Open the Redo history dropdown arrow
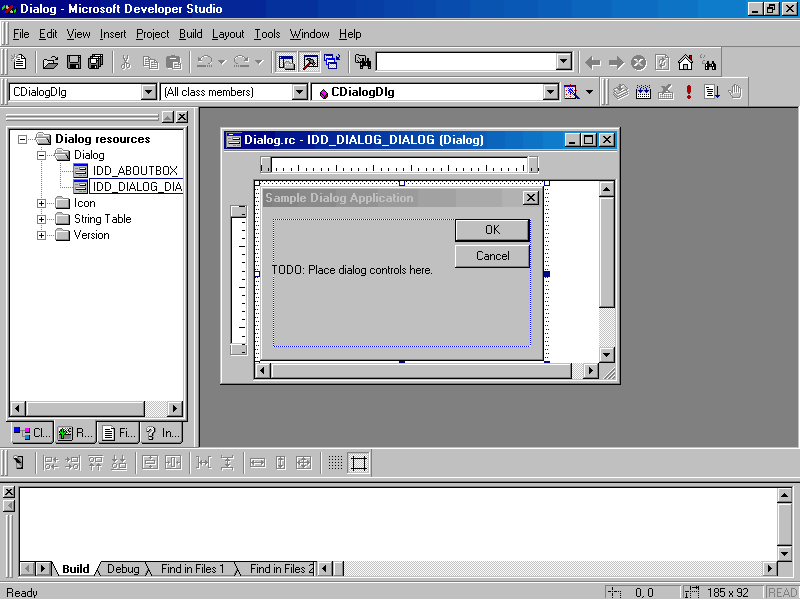This screenshot has height=600, width=800. tap(259, 62)
